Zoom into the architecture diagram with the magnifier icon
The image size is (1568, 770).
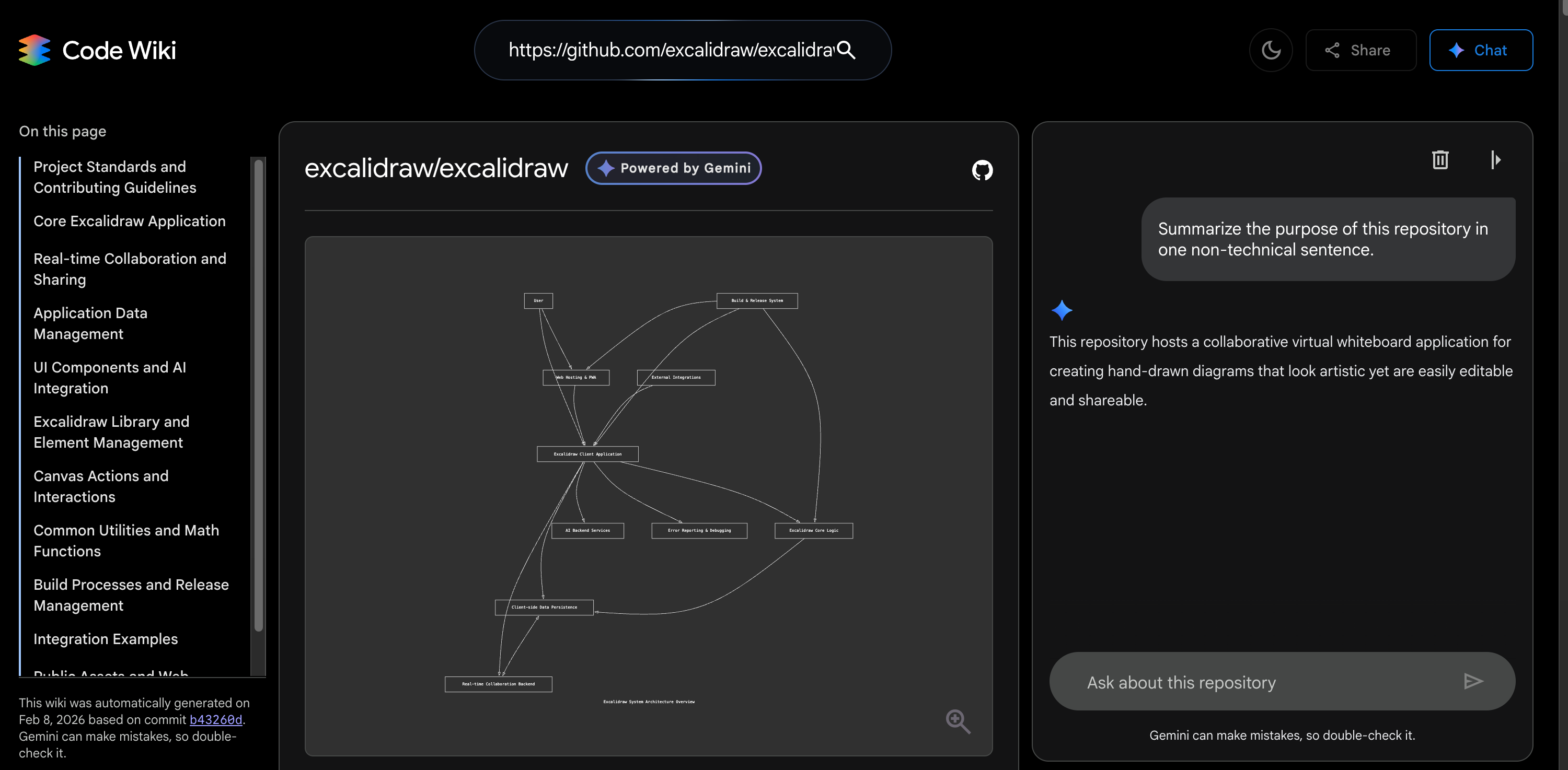(x=958, y=721)
